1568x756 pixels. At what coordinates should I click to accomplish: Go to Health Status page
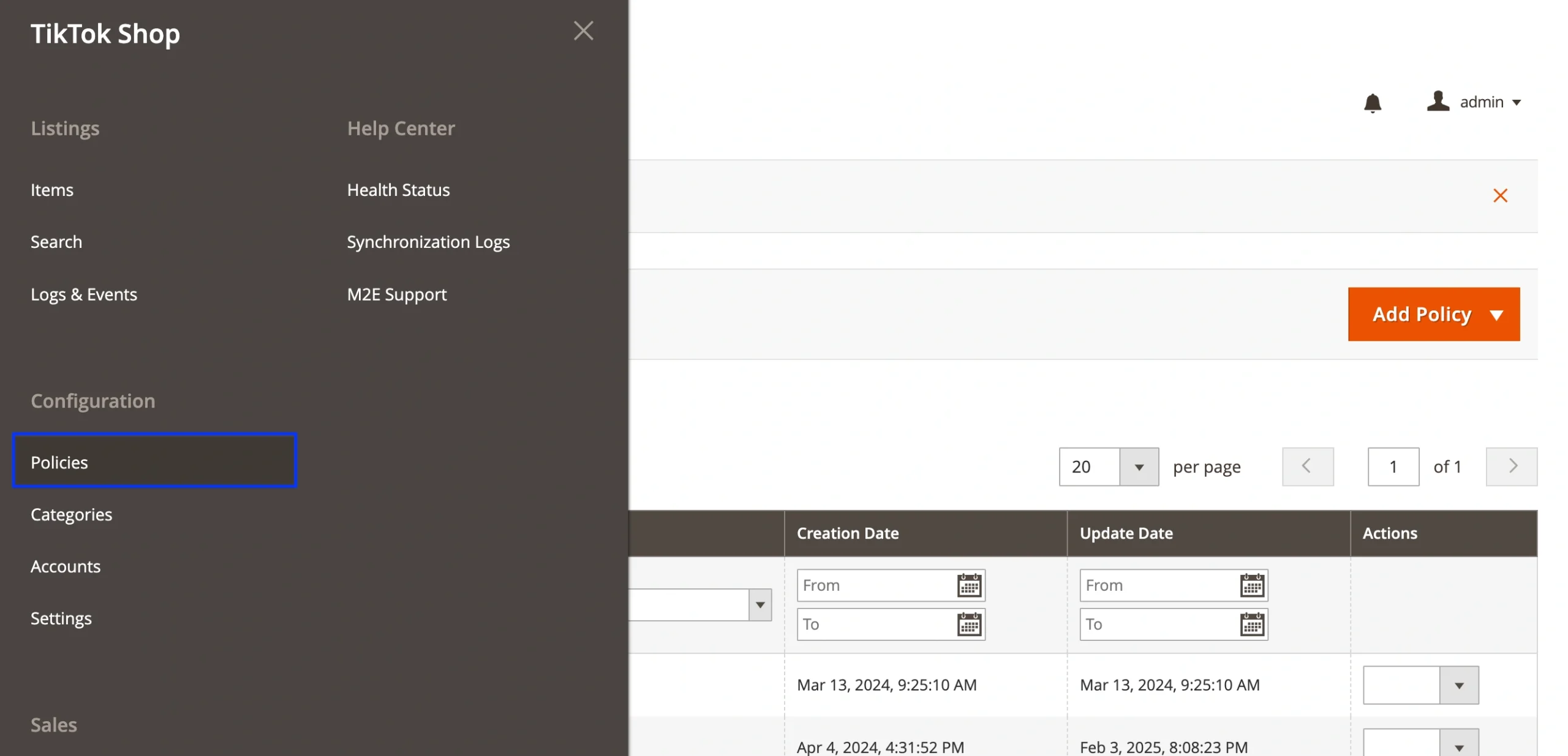click(x=398, y=190)
